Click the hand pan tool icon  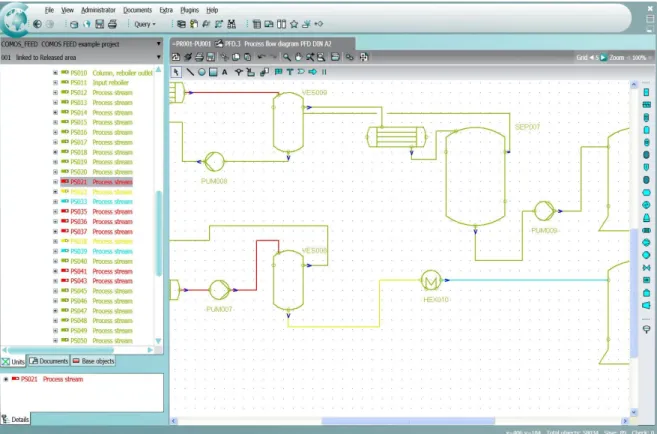click(298, 57)
